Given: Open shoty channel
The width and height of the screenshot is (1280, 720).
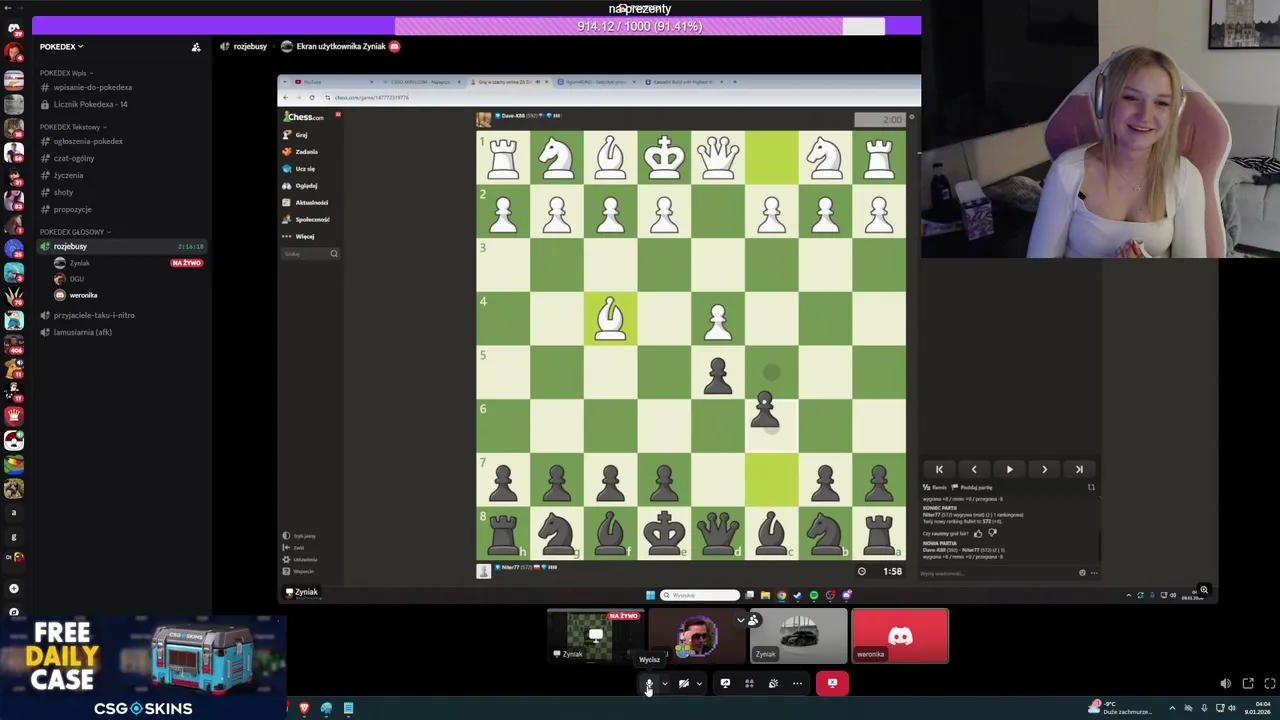Looking at the screenshot, I should click(x=63, y=192).
